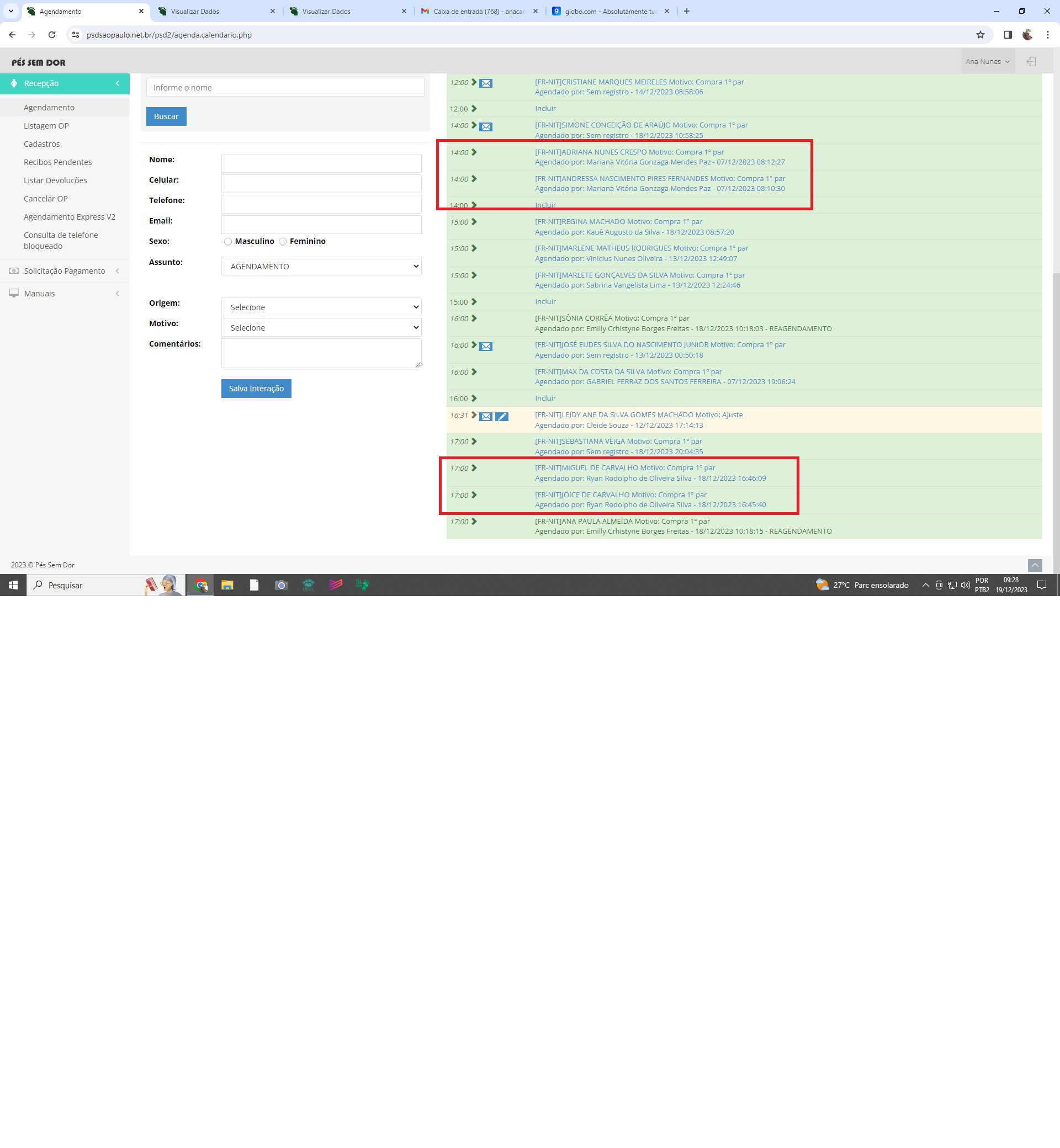
Task: Bookmark this page with star icon
Action: click(980, 35)
